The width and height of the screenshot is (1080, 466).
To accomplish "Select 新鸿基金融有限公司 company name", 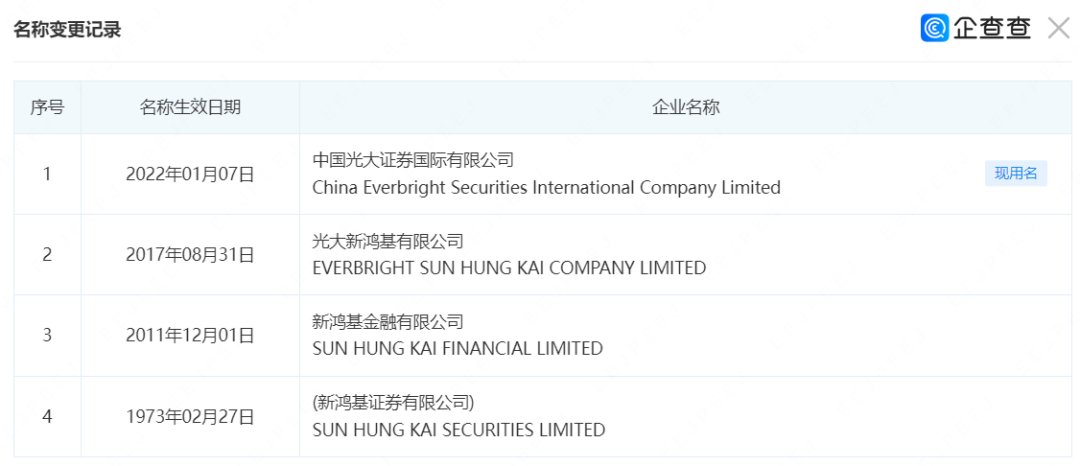I will (388, 321).
